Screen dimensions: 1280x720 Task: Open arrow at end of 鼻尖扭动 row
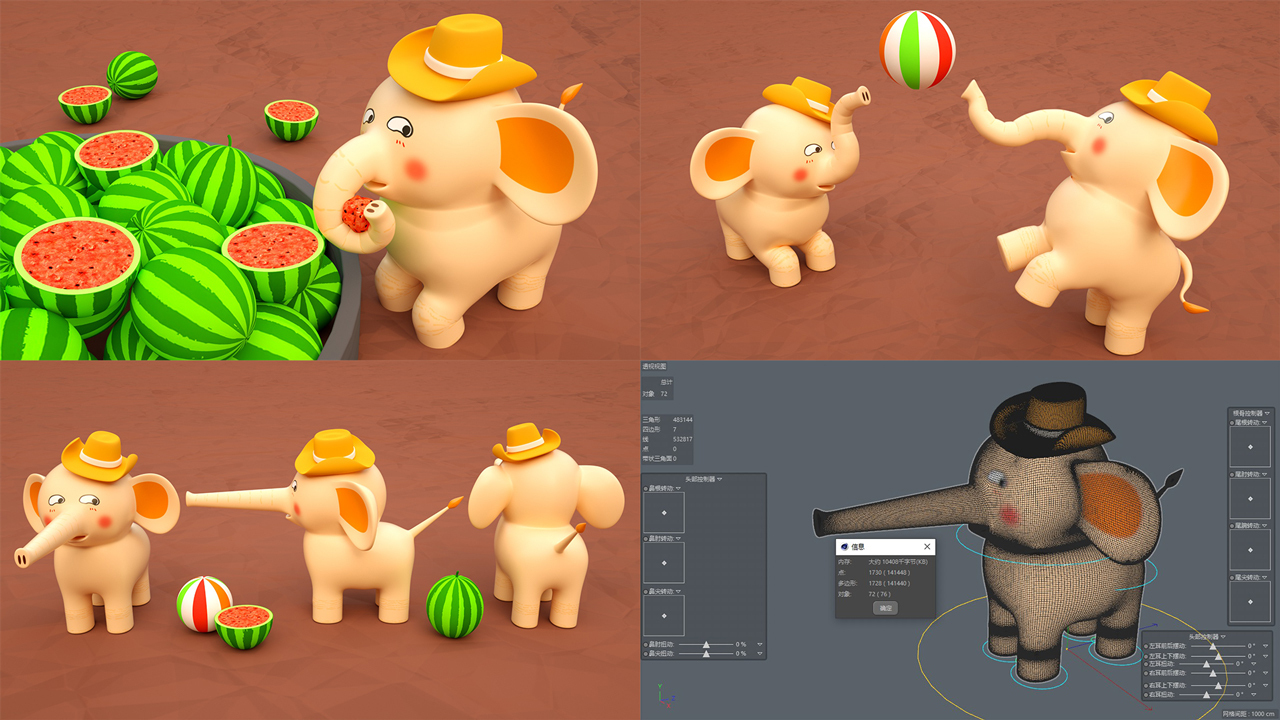point(760,653)
